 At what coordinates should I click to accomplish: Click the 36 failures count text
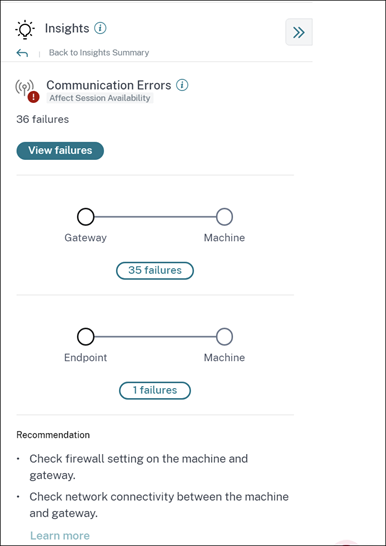(x=42, y=119)
